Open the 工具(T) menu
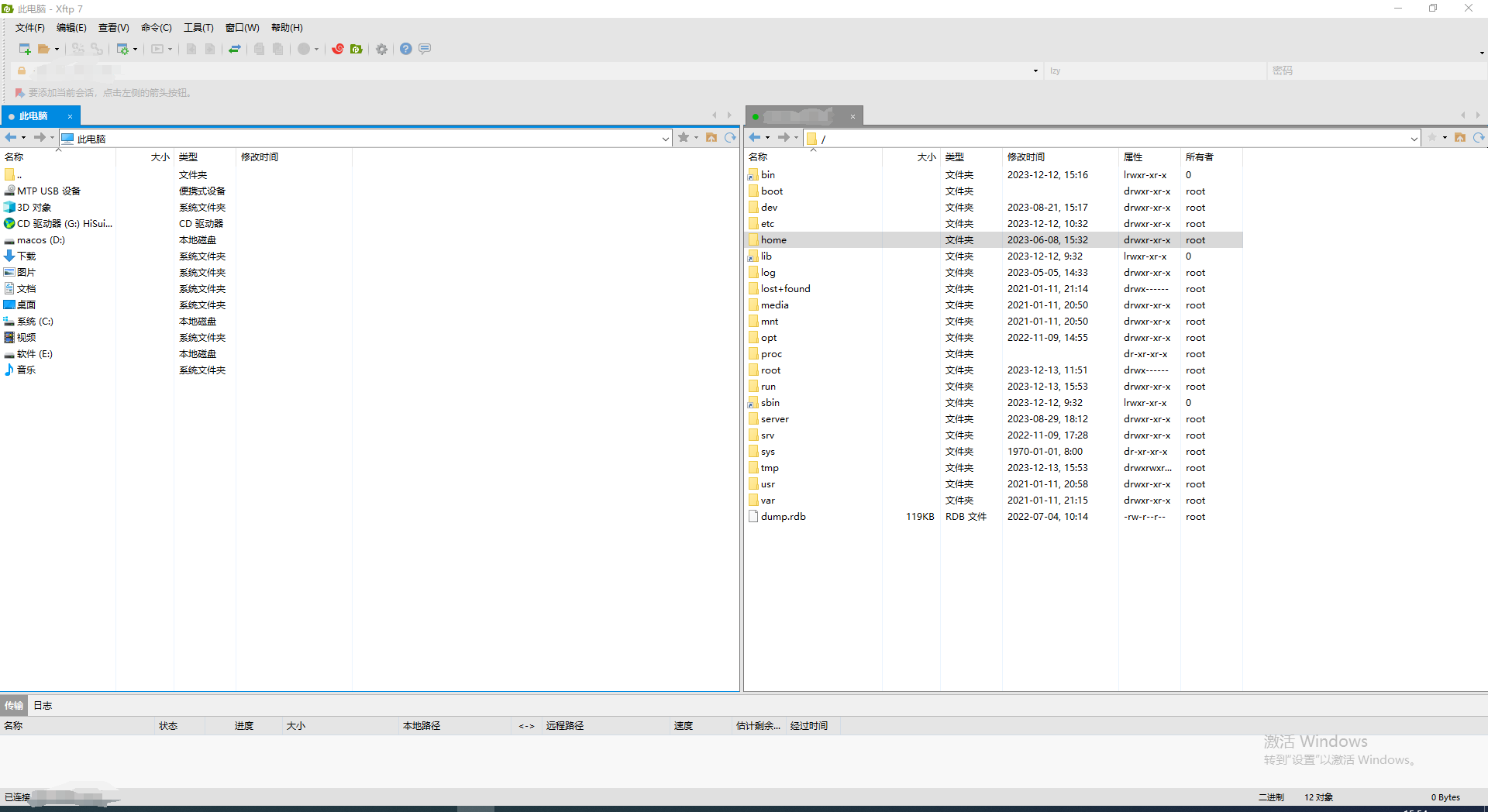Viewport: 1488px width, 812px height. pos(198,28)
